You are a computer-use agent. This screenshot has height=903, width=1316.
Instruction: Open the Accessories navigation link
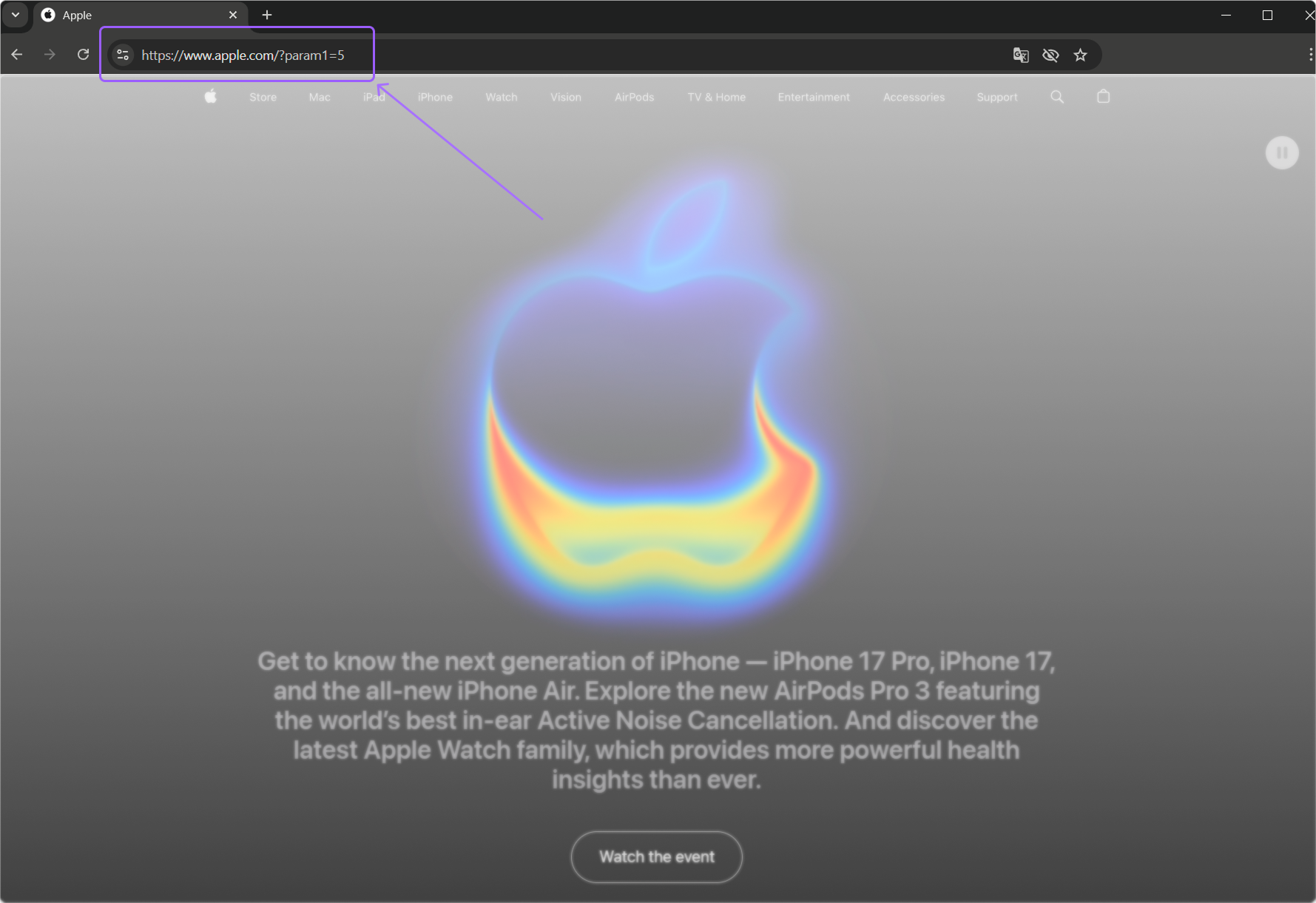pyautogui.click(x=914, y=97)
